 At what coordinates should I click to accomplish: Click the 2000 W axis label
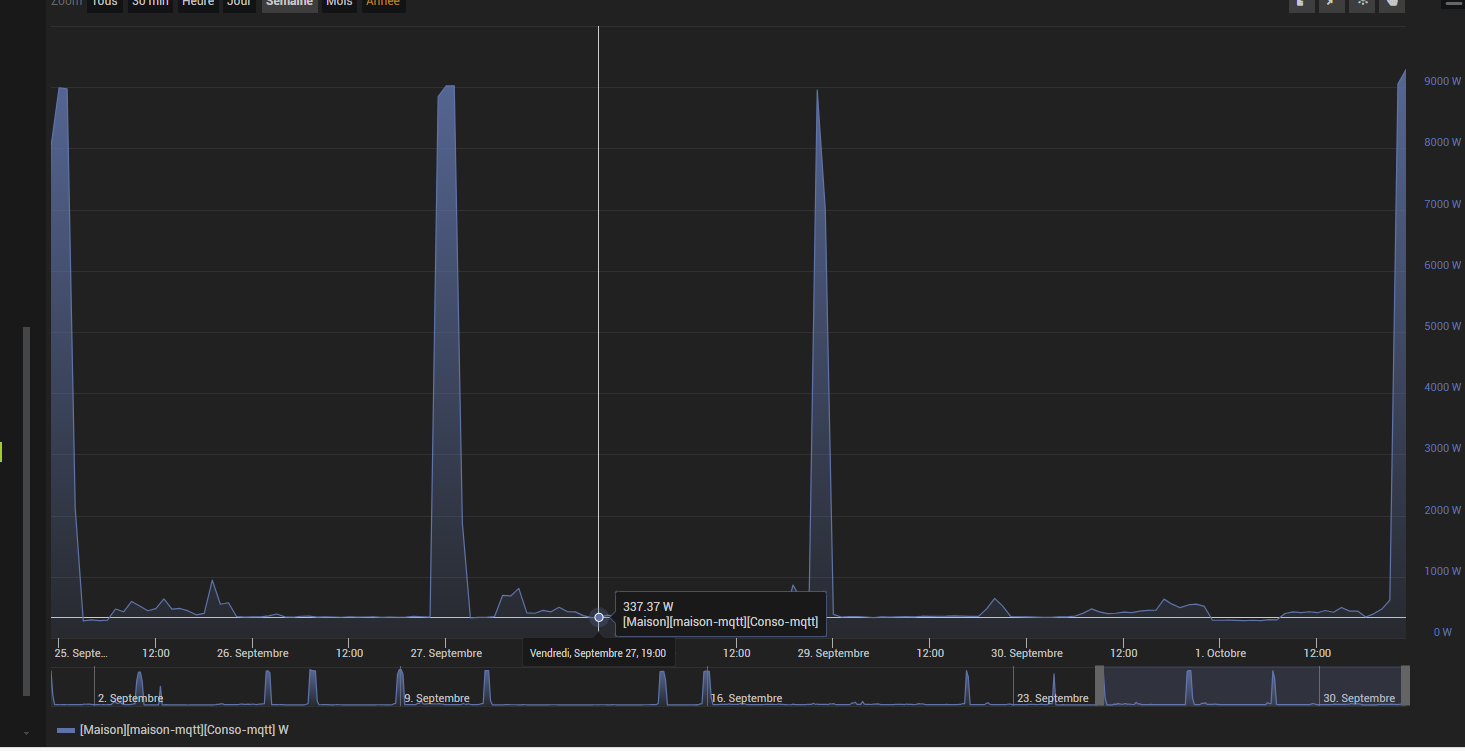pyautogui.click(x=1443, y=511)
